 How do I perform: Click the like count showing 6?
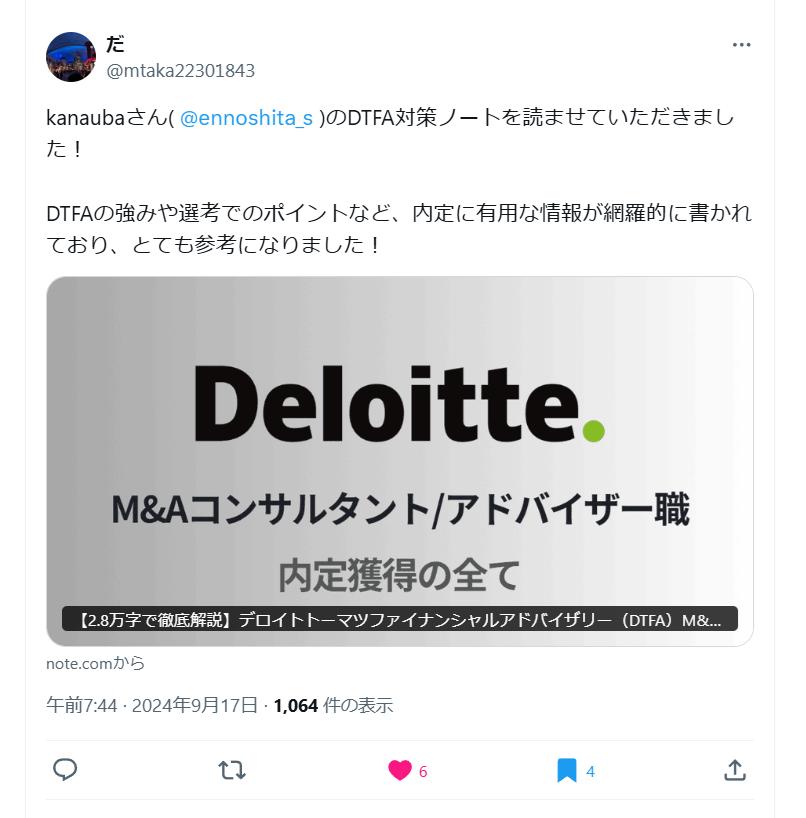tap(423, 771)
